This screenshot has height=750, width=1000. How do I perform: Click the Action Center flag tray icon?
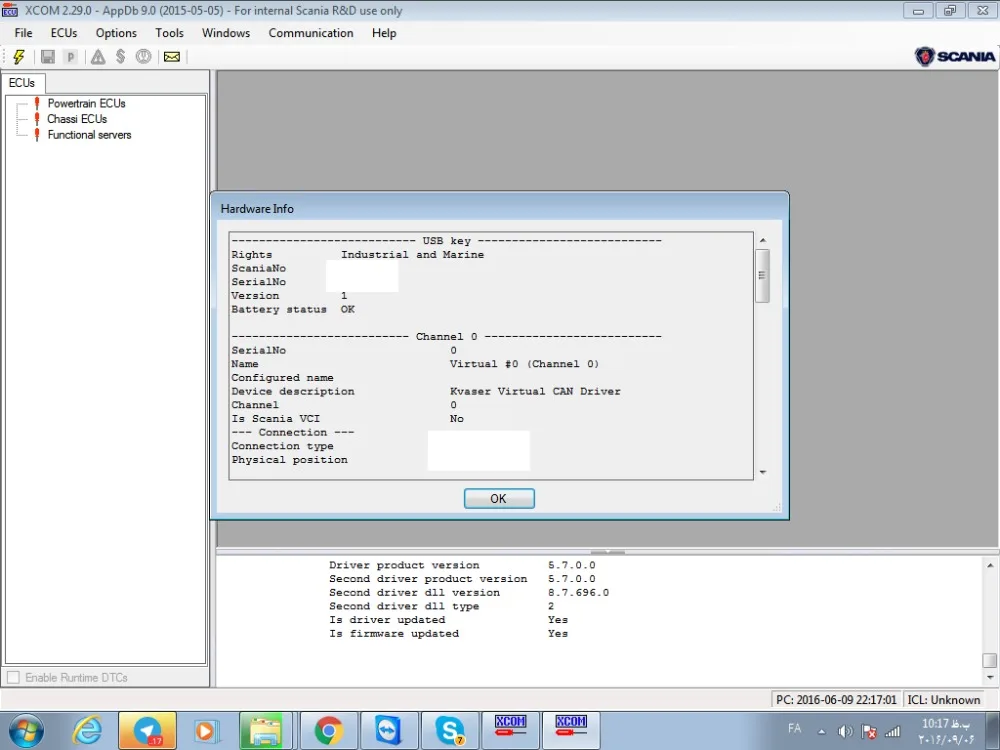pos(869,732)
